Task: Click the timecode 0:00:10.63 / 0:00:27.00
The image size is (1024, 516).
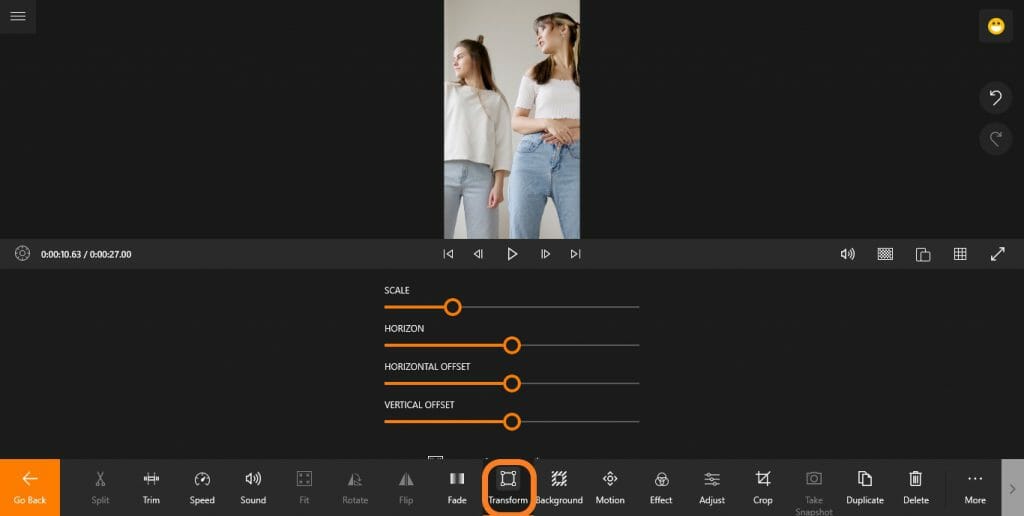Action: click(86, 254)
